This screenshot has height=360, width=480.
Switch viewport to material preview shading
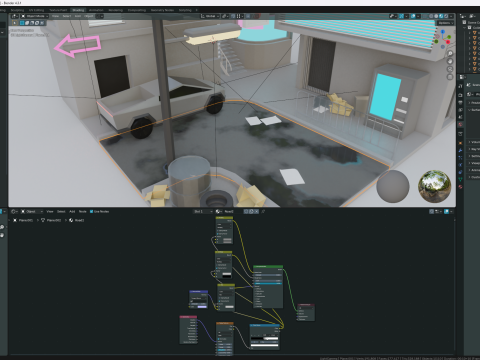point(441,16)
